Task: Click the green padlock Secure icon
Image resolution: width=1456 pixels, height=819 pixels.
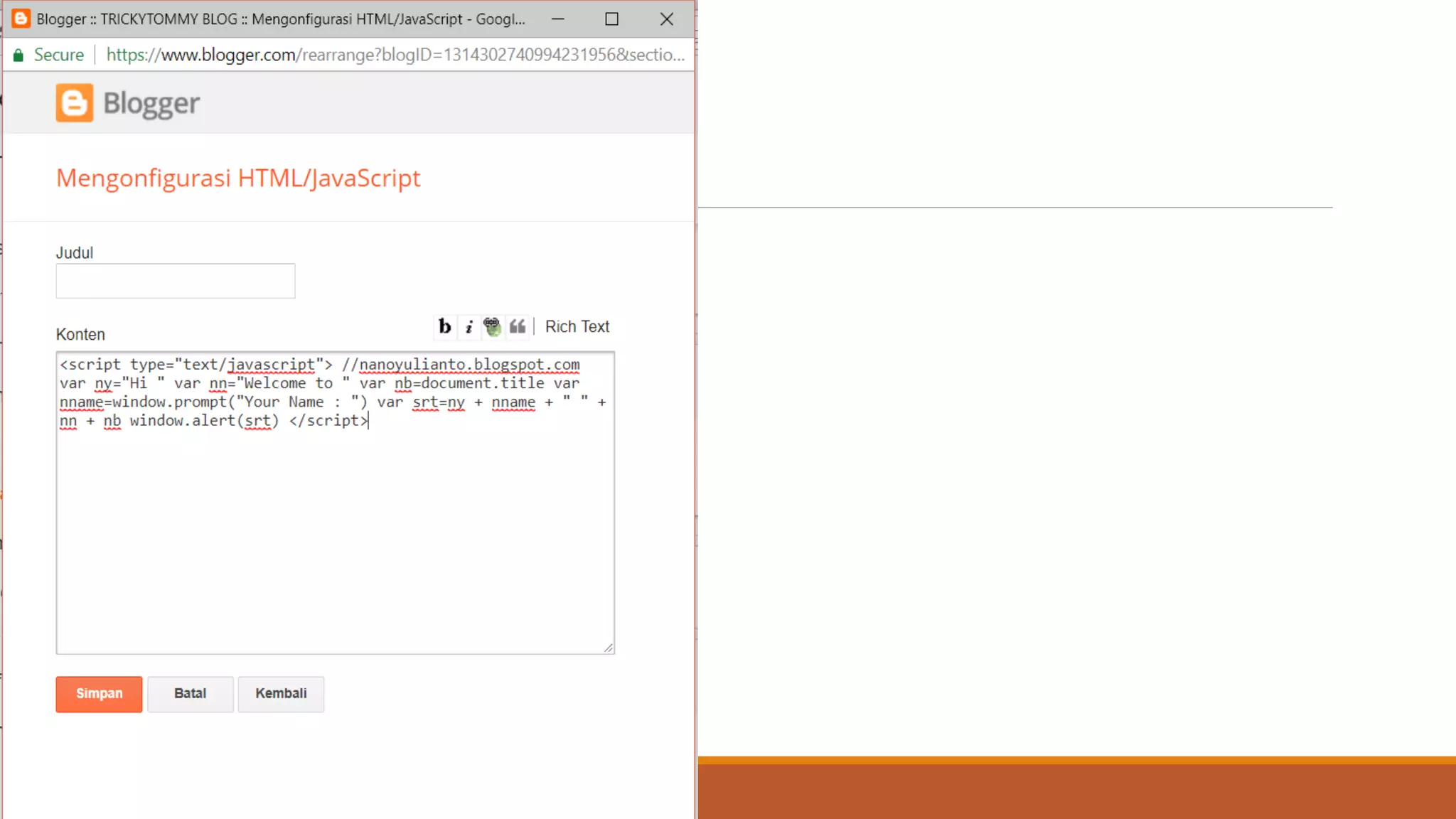Action: tap(18, 55)
